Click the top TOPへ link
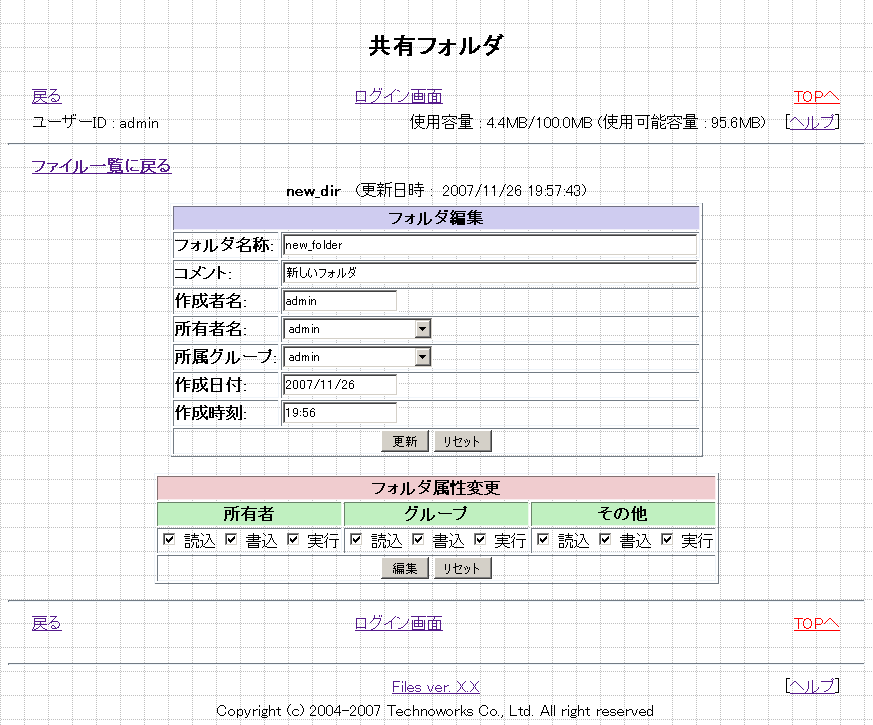The height and width of the screenshot is (725, 873). [x=816, y=96]
